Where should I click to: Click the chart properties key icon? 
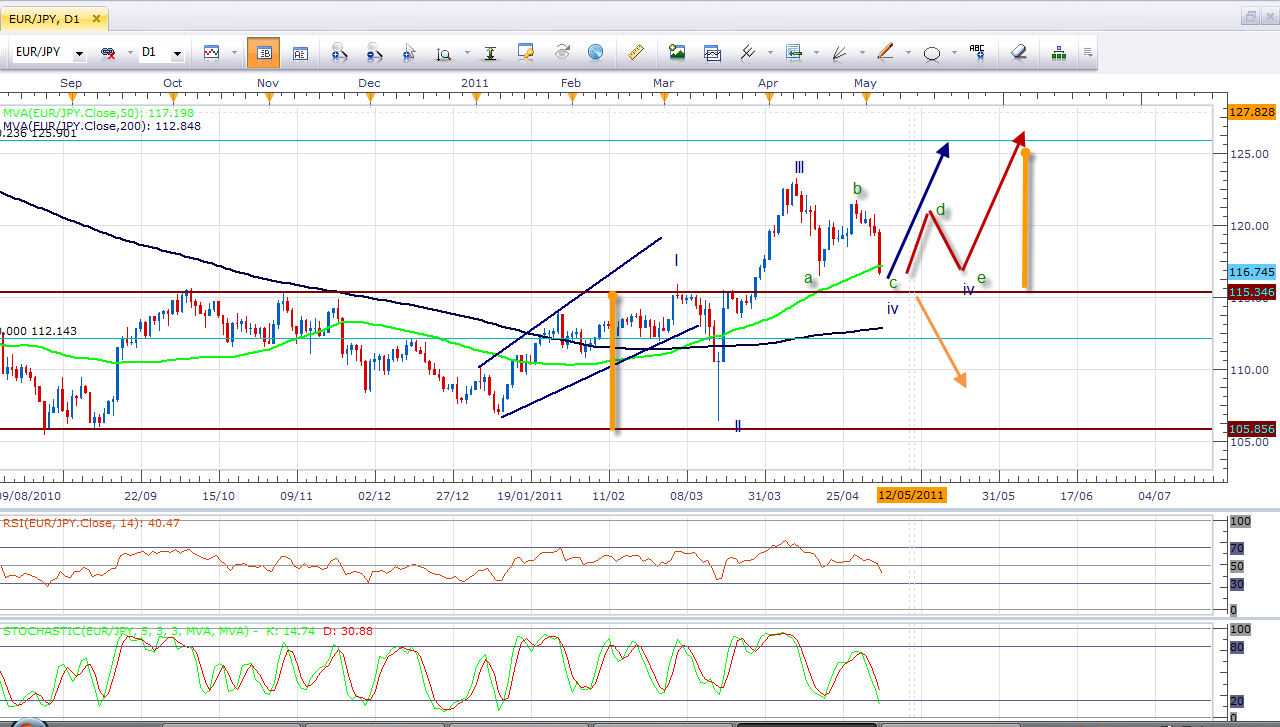(x=526, y=53)
